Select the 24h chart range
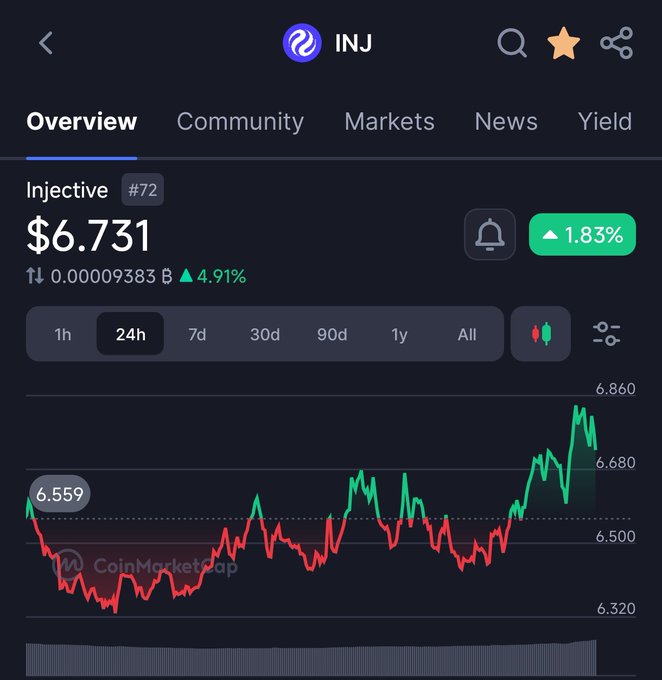The width and height of the screenshot is (662, 680). (x=130, y=334)
